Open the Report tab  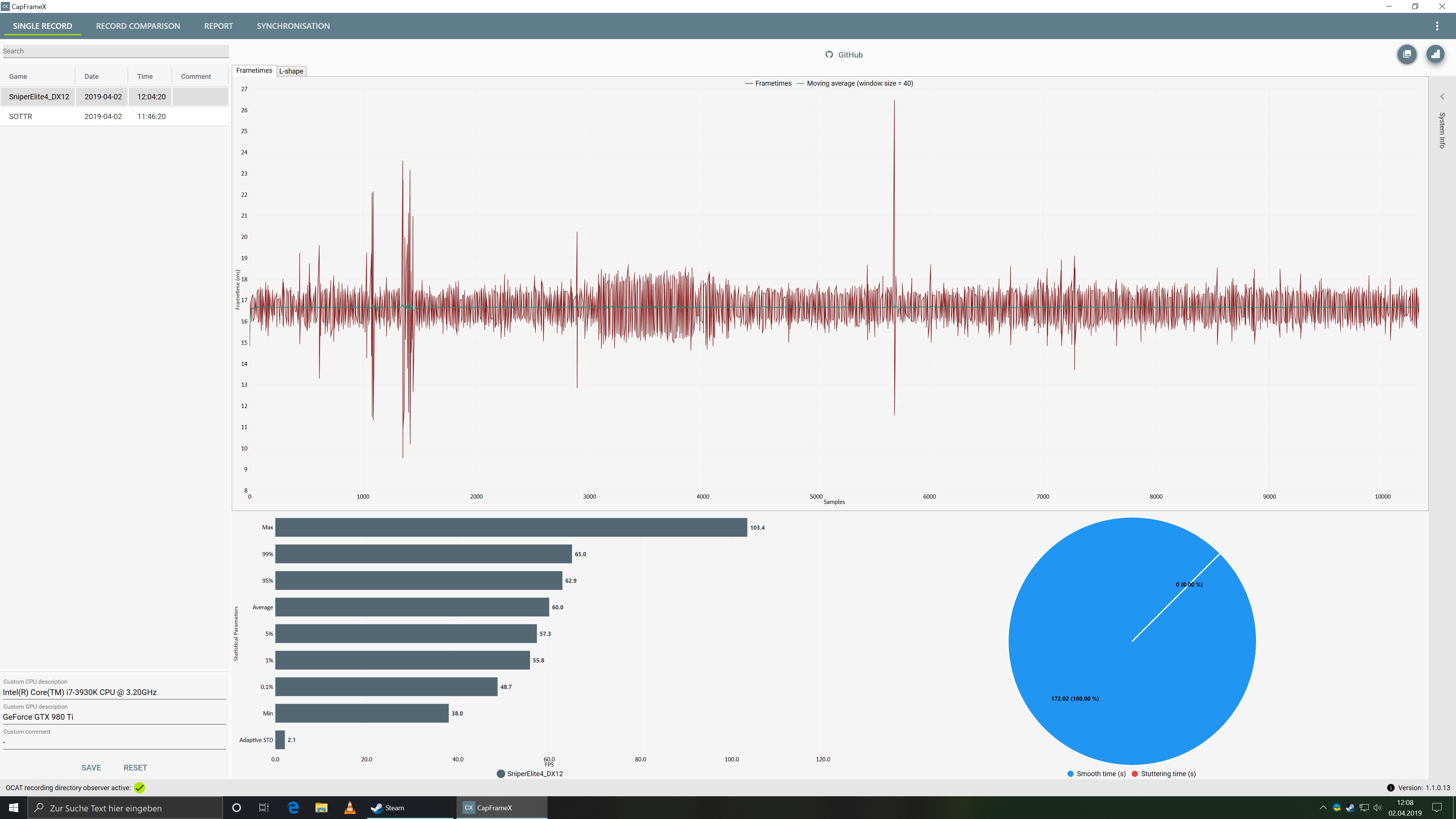pyautogui.click(x=218, y=26)
